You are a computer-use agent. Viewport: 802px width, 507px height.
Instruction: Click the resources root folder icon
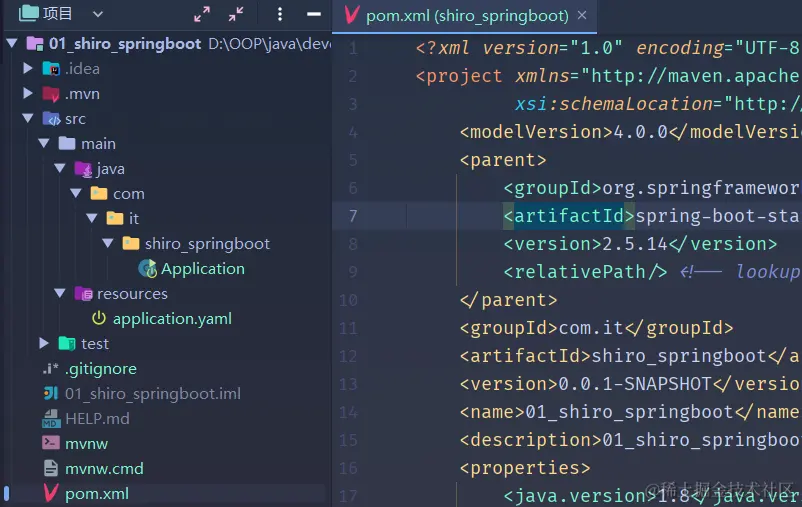tap(83, 294)
